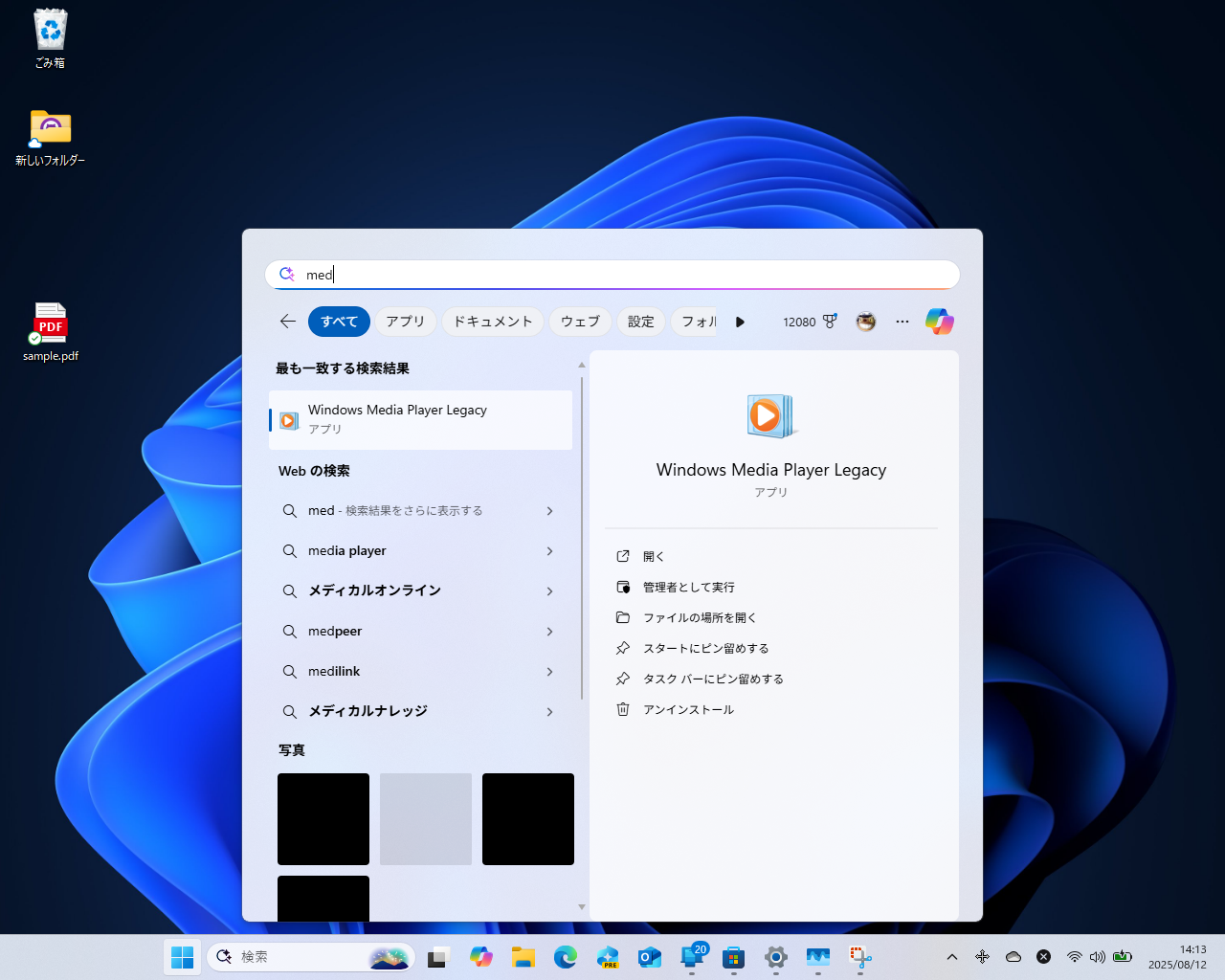Open Copilot from the taskbar
Viewport: 1225px width, 980px height.
[481, 956]
